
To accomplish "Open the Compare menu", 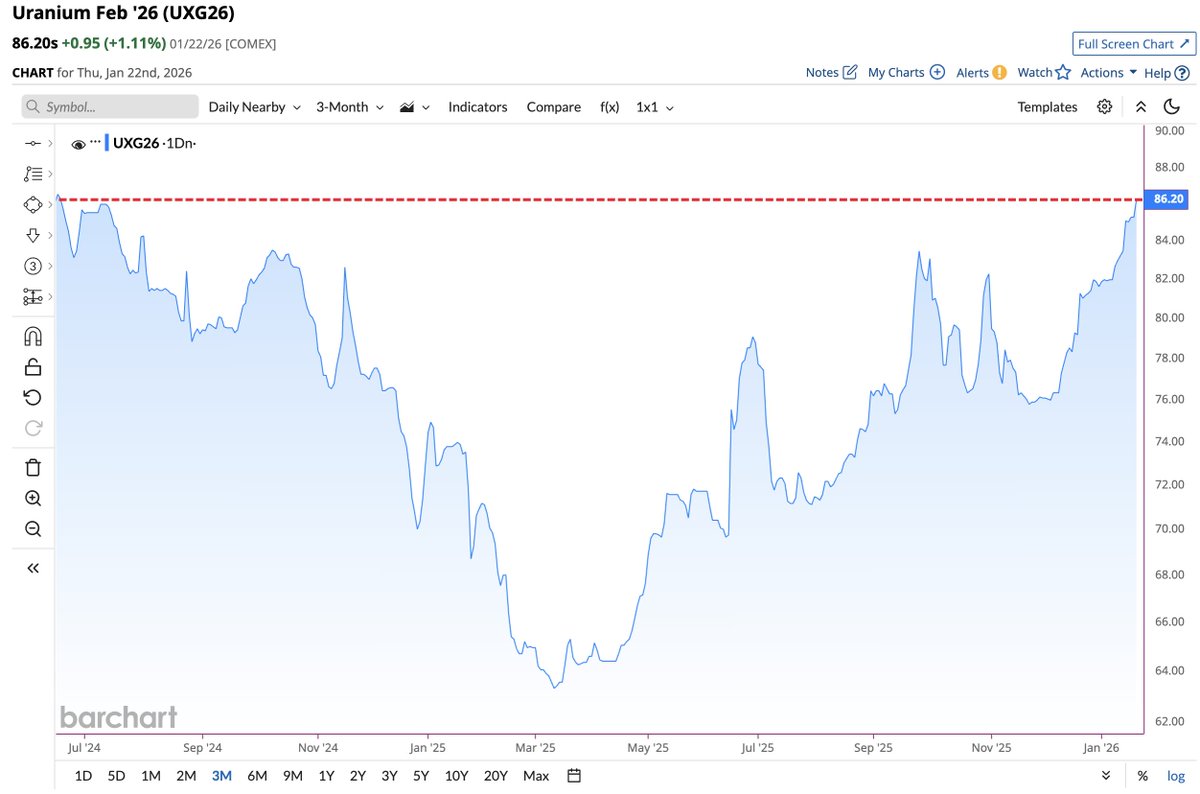I will (x=553, y=107).
